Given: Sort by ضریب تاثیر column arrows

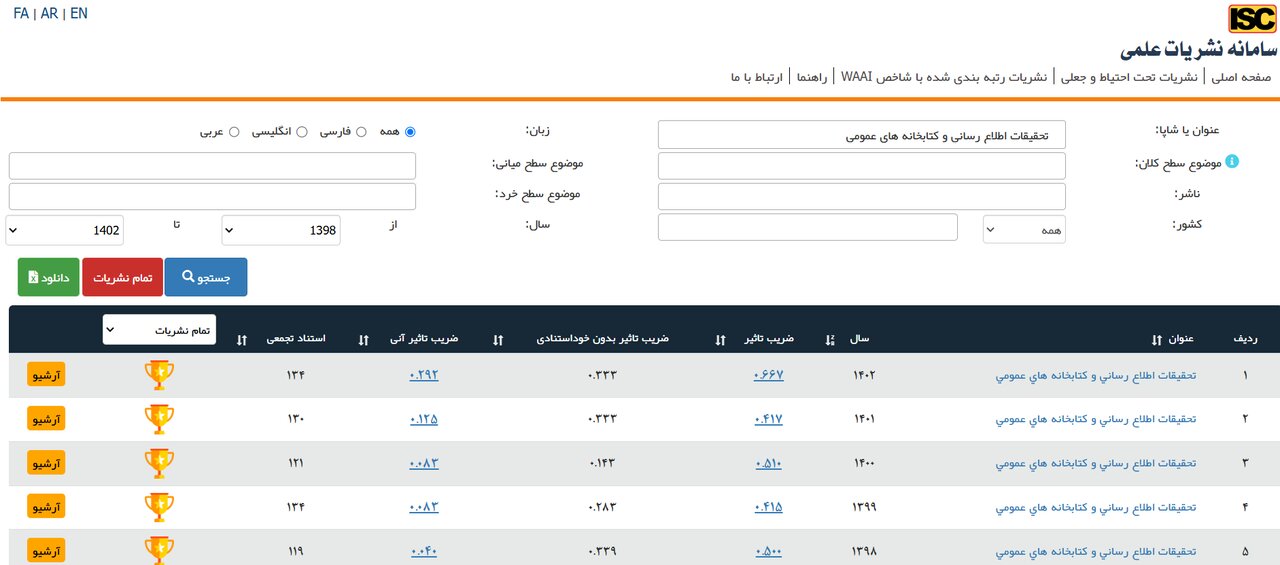Looking at the screenshot, I should [720, 340].
